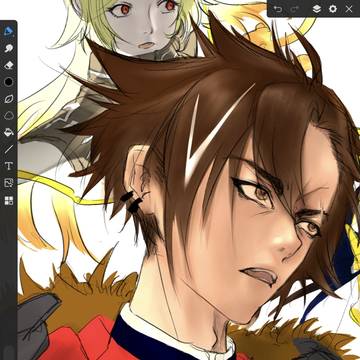Image resolution: width=360 pixels, height=360 pixels.
Task: Select the eraser tool
Action: pos(9,65)
